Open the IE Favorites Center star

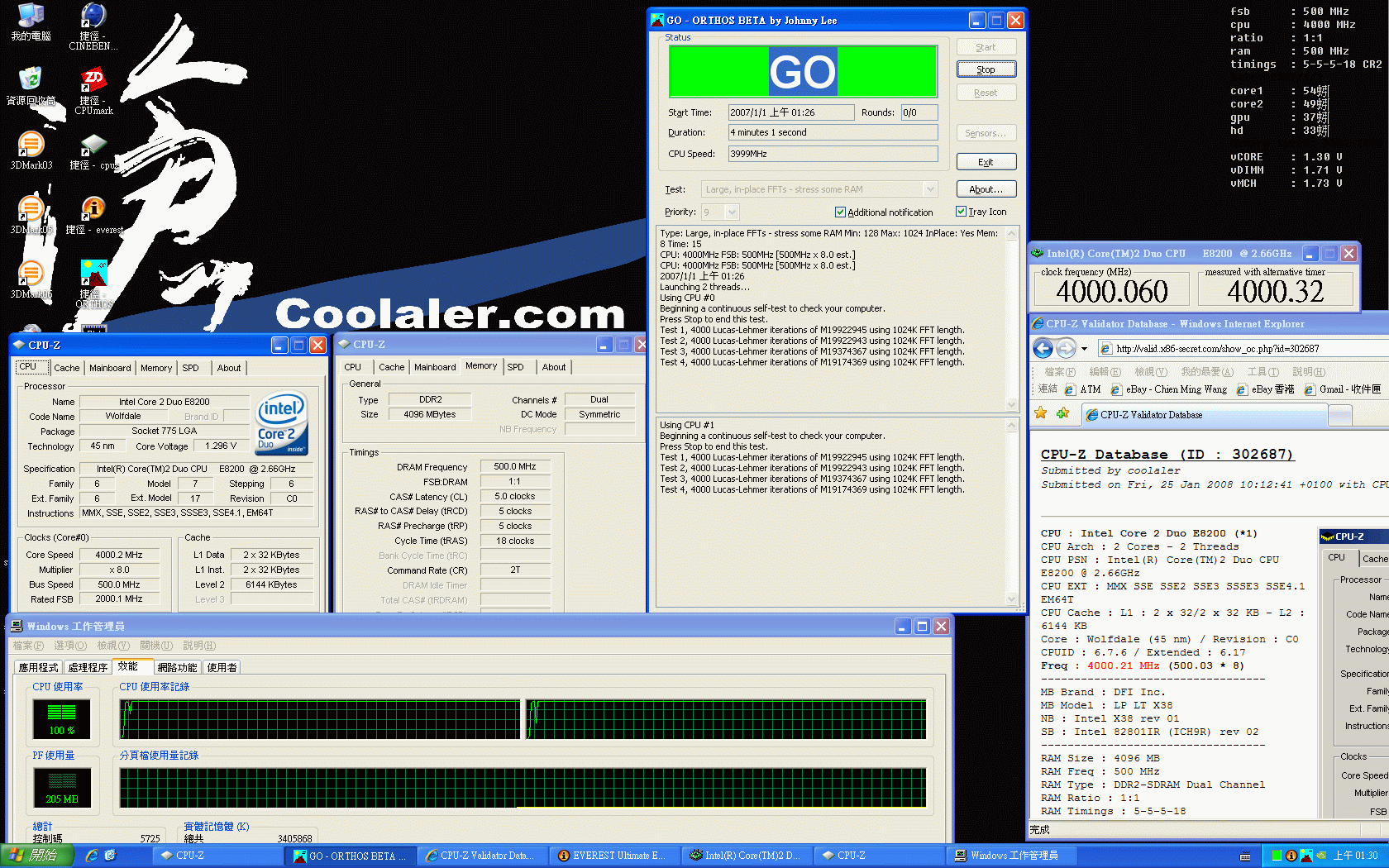point(1041,413)
